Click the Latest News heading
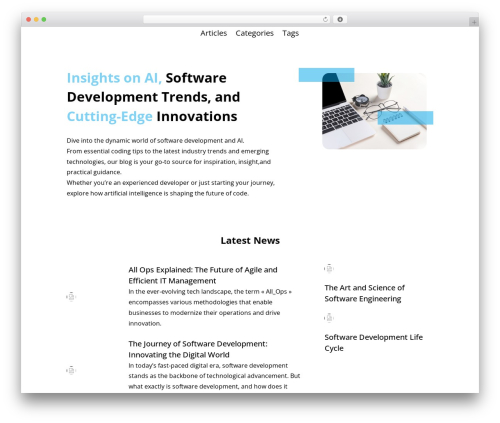 click(250, 240)
